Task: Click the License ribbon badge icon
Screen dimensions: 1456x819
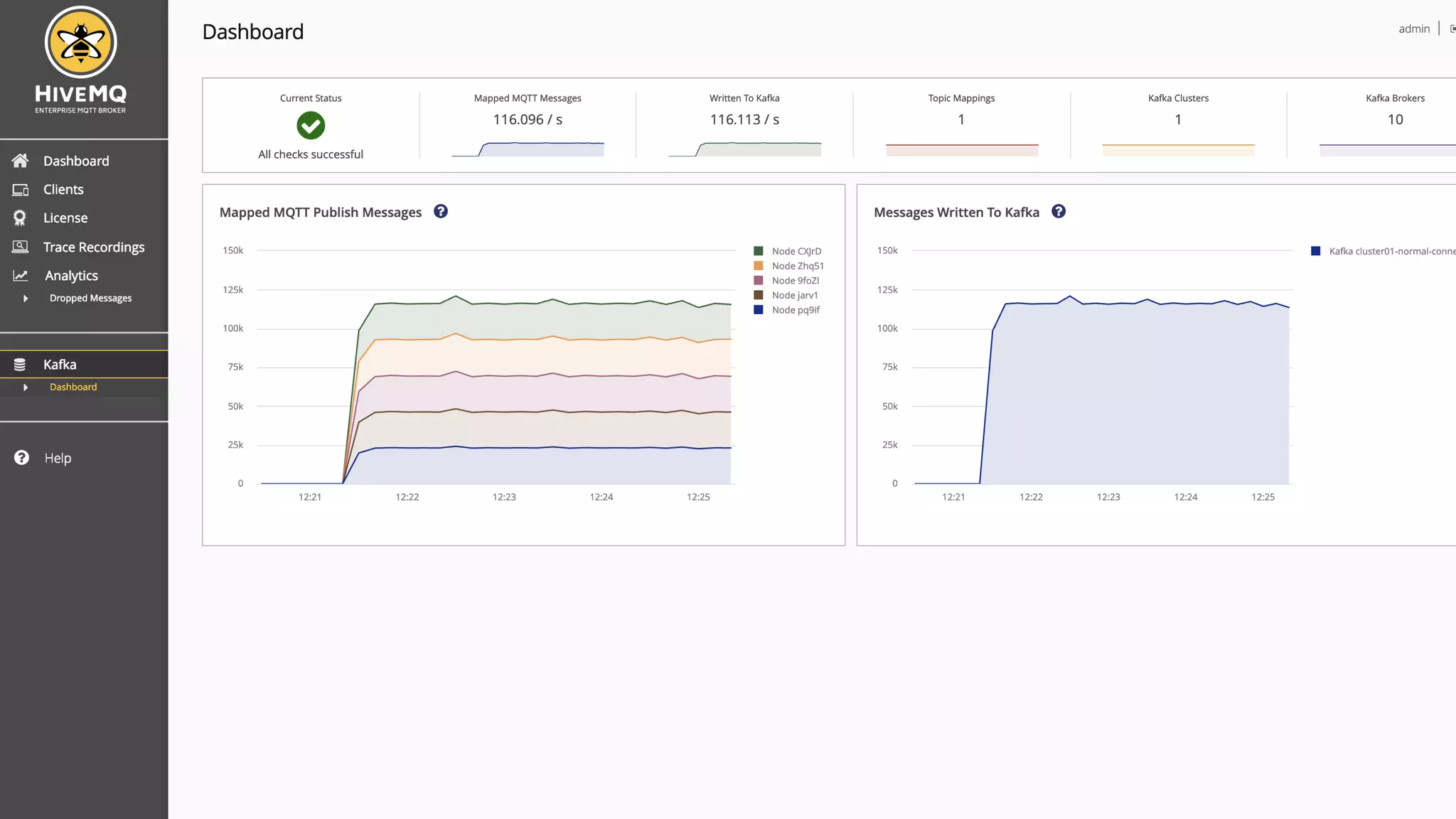Action: 20,218
